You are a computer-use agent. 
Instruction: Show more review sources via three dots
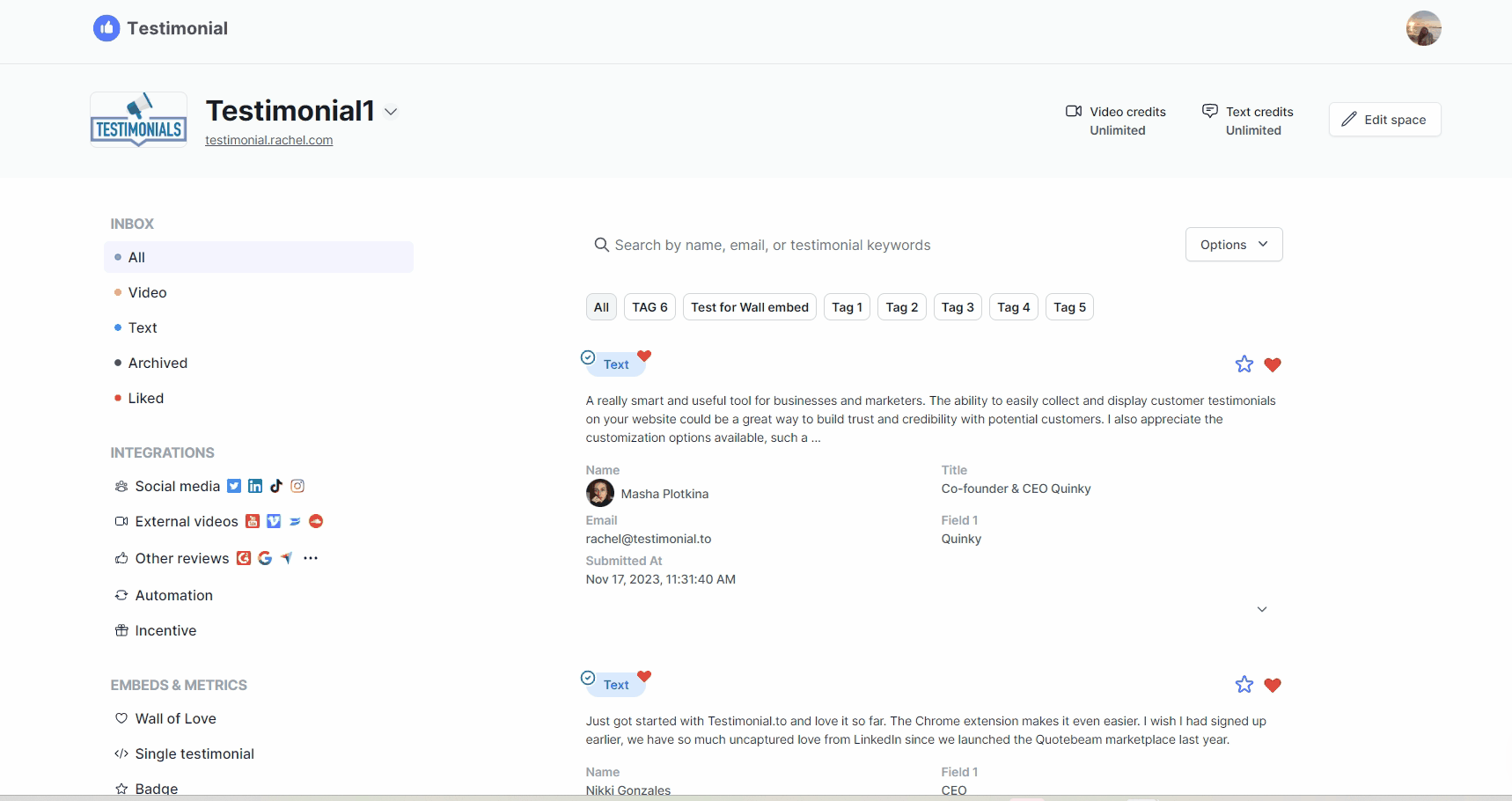(311, 558)
